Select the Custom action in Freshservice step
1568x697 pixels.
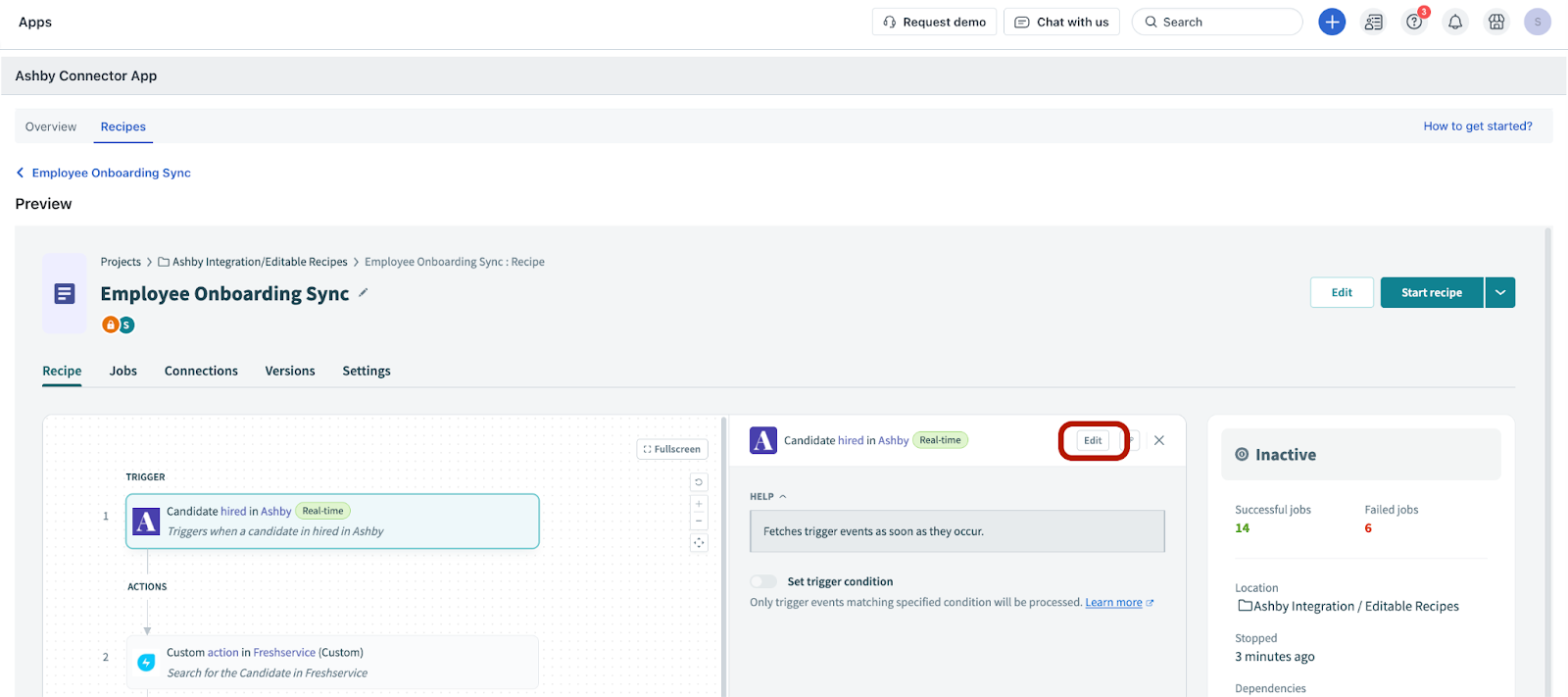tap(332, 663)
